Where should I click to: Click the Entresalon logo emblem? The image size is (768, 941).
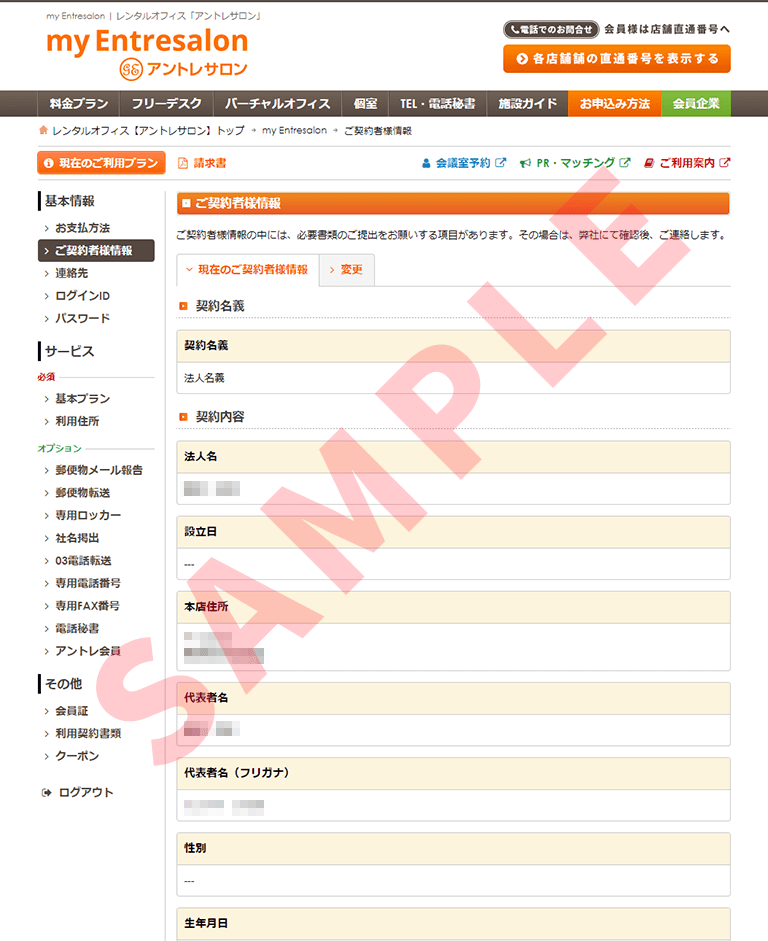131,68
